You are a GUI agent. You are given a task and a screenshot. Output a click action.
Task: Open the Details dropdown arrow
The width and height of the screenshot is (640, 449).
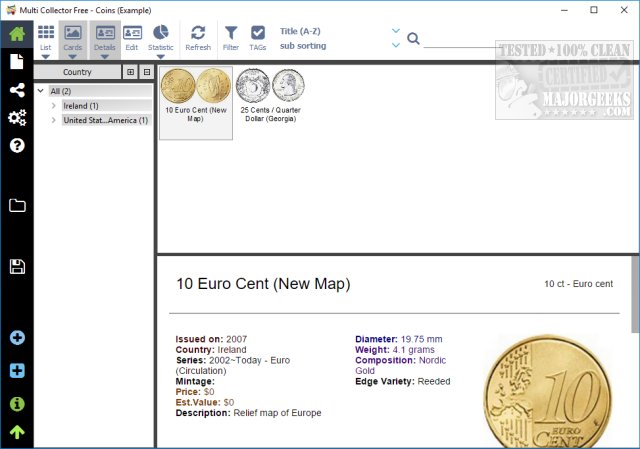click(x=105, y=57)
